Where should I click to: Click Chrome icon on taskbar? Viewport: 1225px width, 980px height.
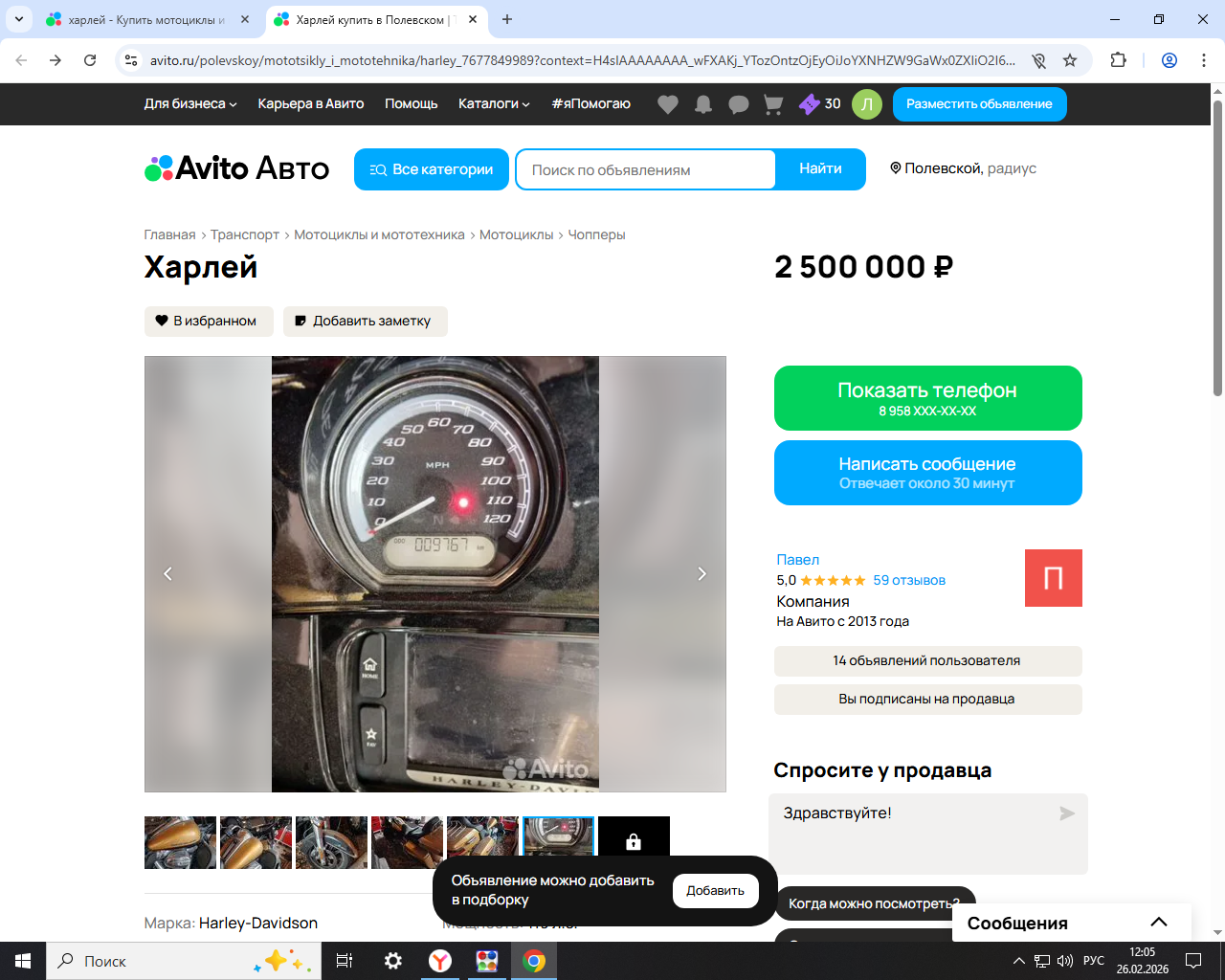pyautogui.click(x=534, y=961)
